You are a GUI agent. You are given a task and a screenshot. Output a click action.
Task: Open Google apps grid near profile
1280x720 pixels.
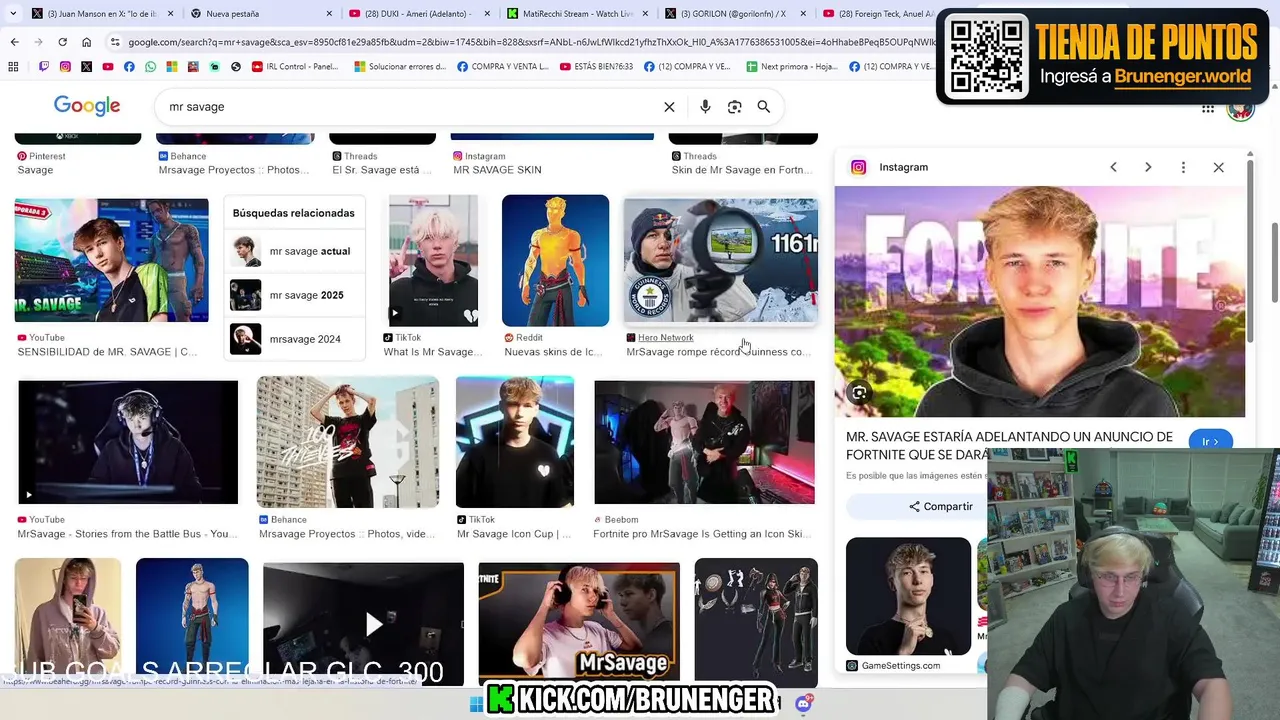[x=1208, y=109]
